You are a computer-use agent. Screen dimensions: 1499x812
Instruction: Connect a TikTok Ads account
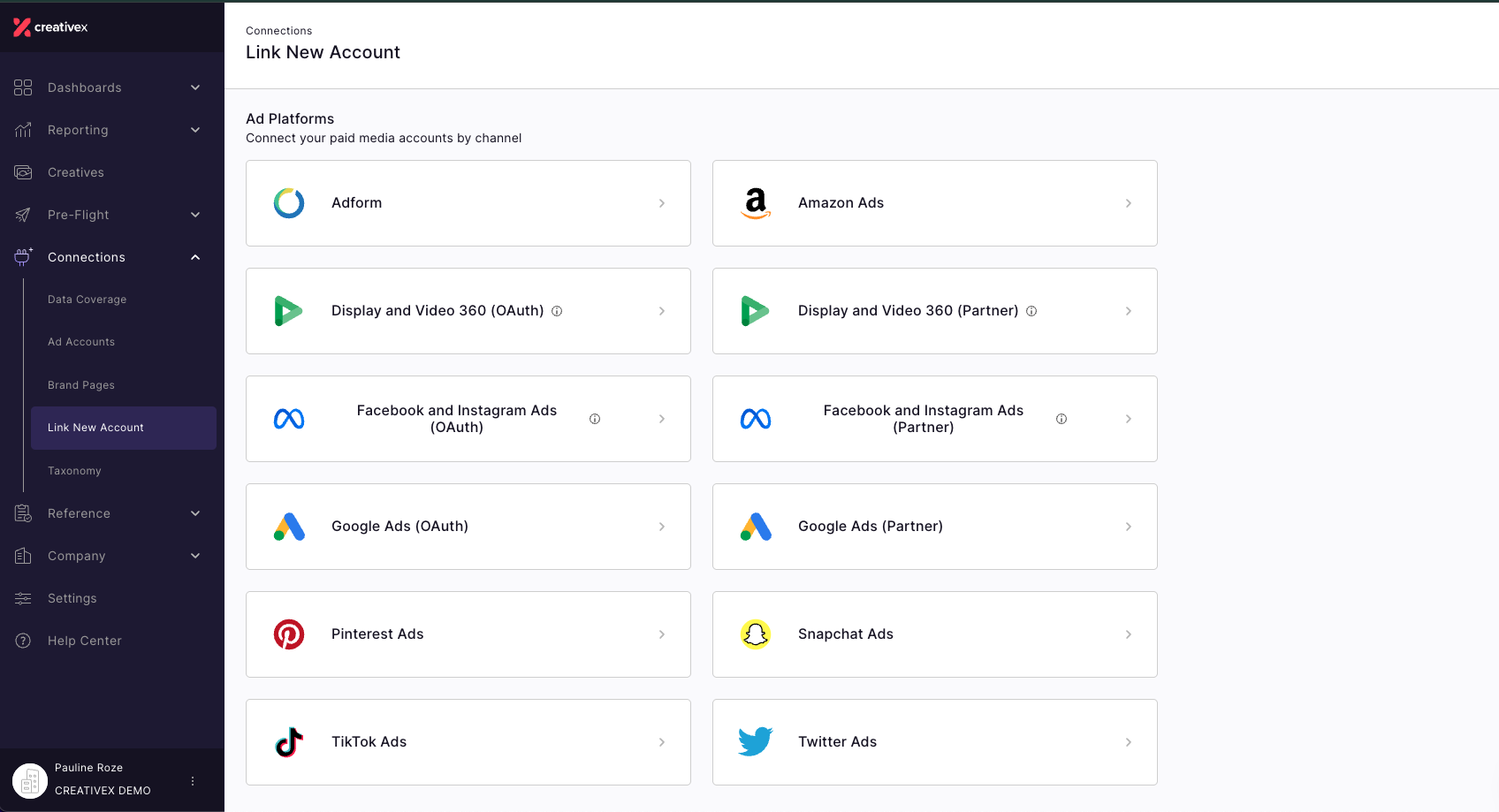(x=468, y=742)
